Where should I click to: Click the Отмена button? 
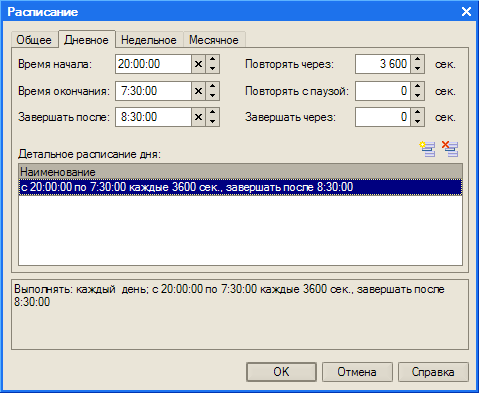(357, 372)
